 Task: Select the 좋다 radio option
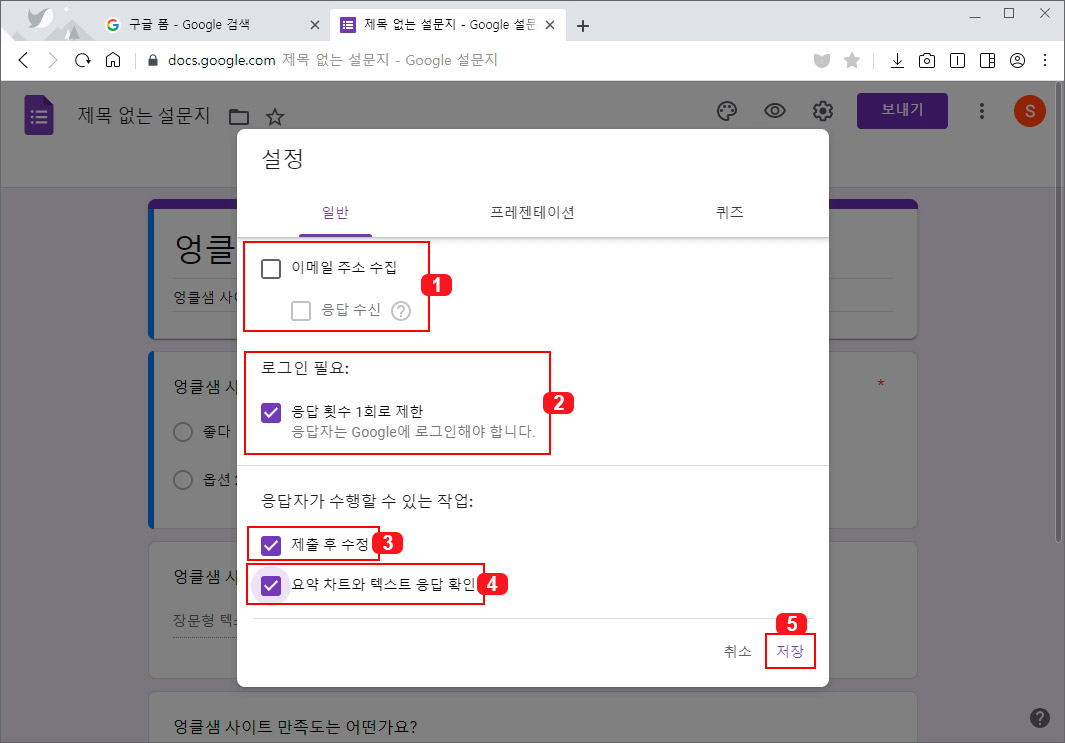[x=182, y=431]
